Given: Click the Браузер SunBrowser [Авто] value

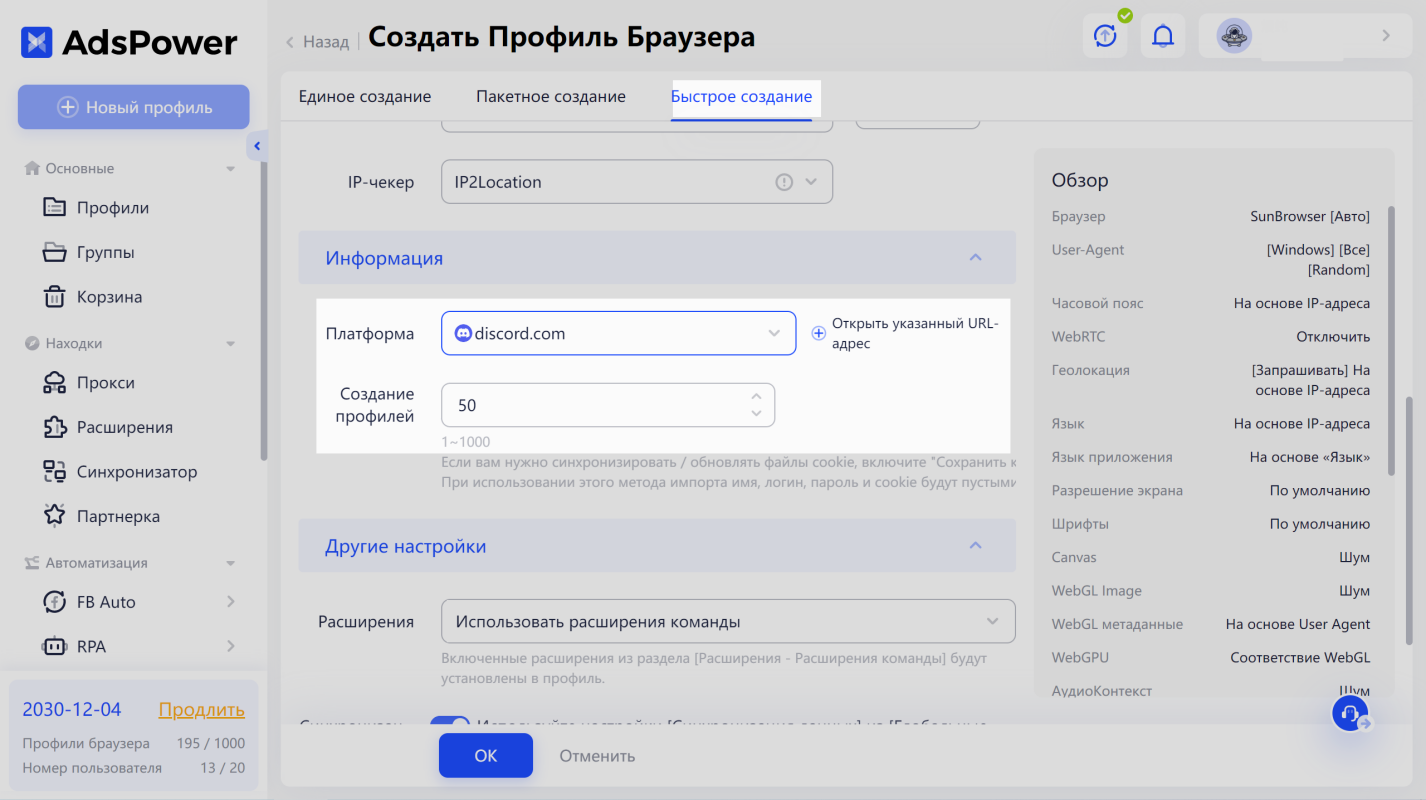Looking at the screenshot, I should [x=1310, y=216].
